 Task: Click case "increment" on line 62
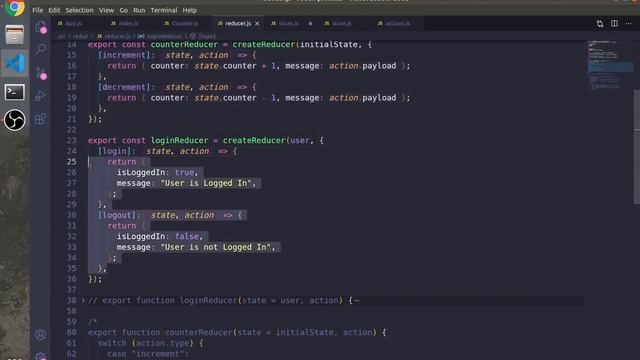click(x=147, y=354)
